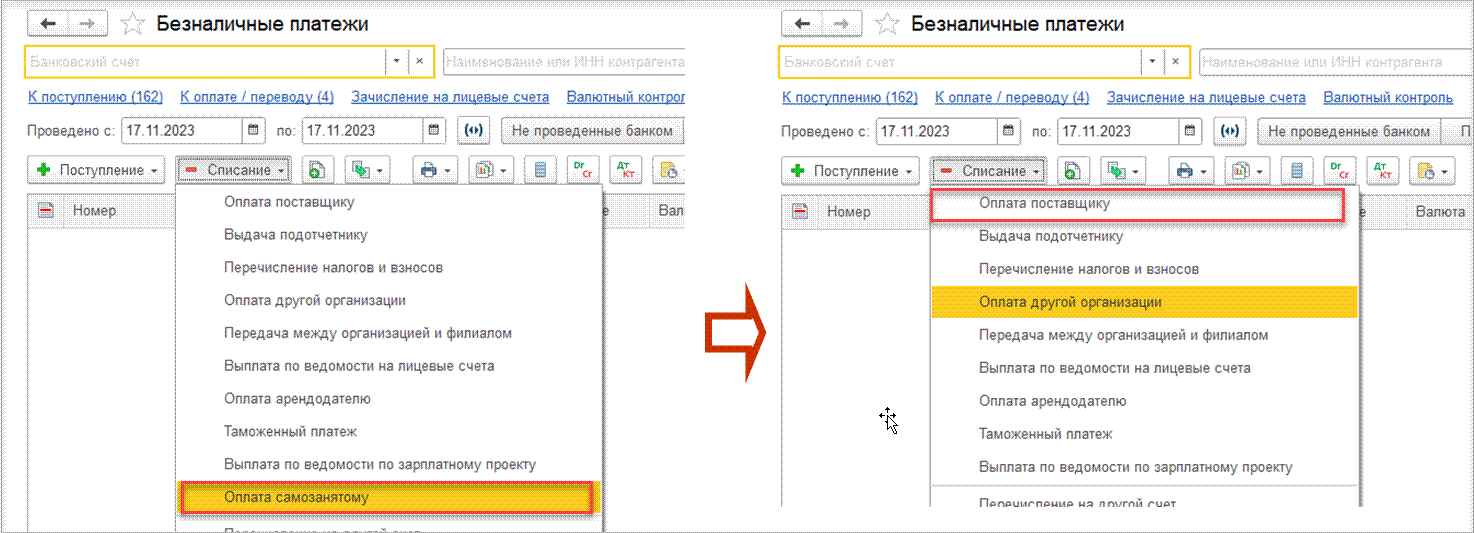Open the calendar icon of the left window's 'Проведено с' date

click(x=253, y=131)
